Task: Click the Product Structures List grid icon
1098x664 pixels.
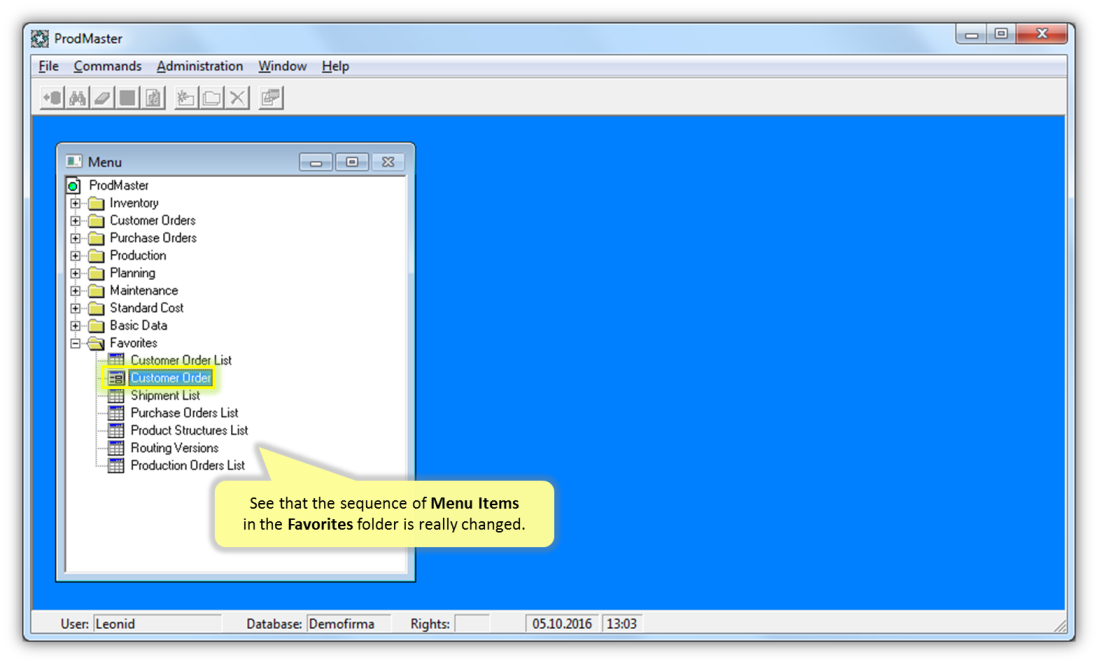Action: [x=116, y=431]
